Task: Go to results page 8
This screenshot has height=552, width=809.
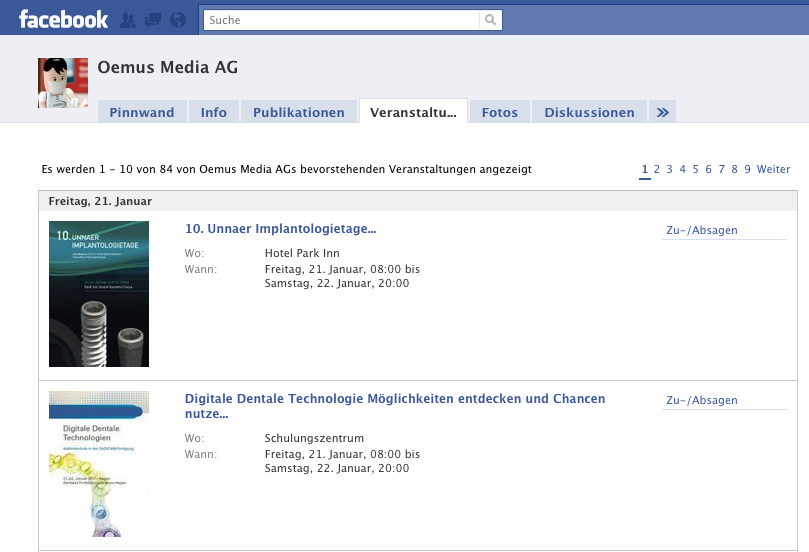Action: 735,169
